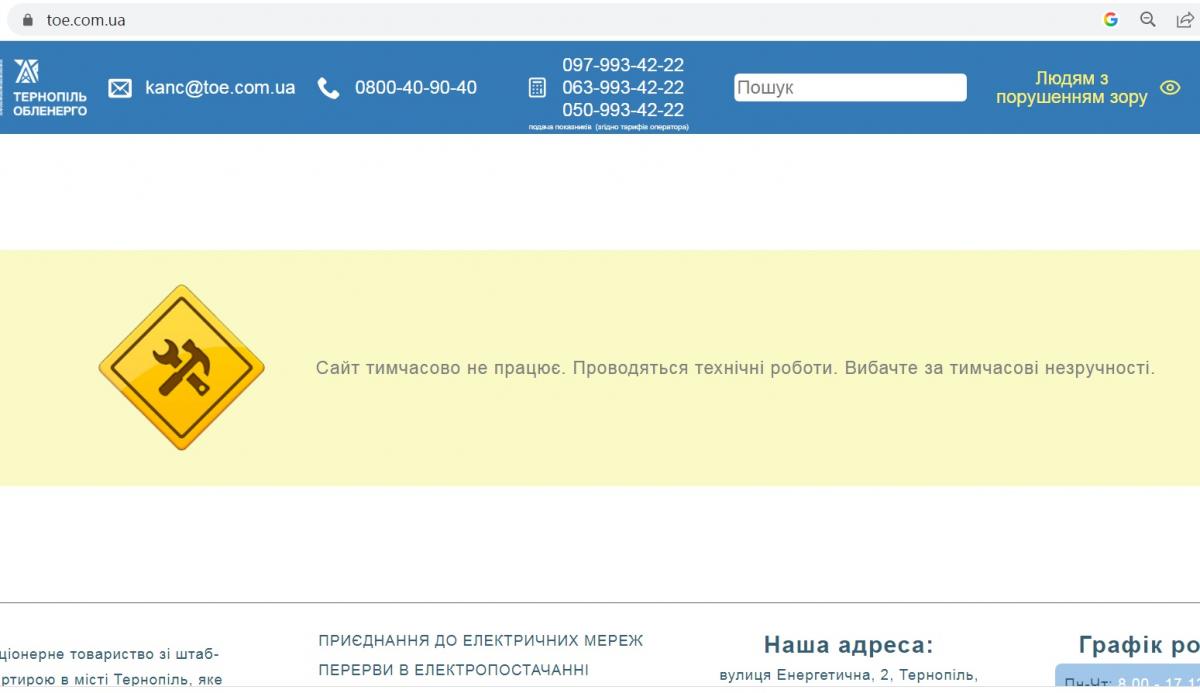The height and width of the screenshot is (693, 1200).
Task: Toggle the eye accessibility icon
Action: (1169, 88)
